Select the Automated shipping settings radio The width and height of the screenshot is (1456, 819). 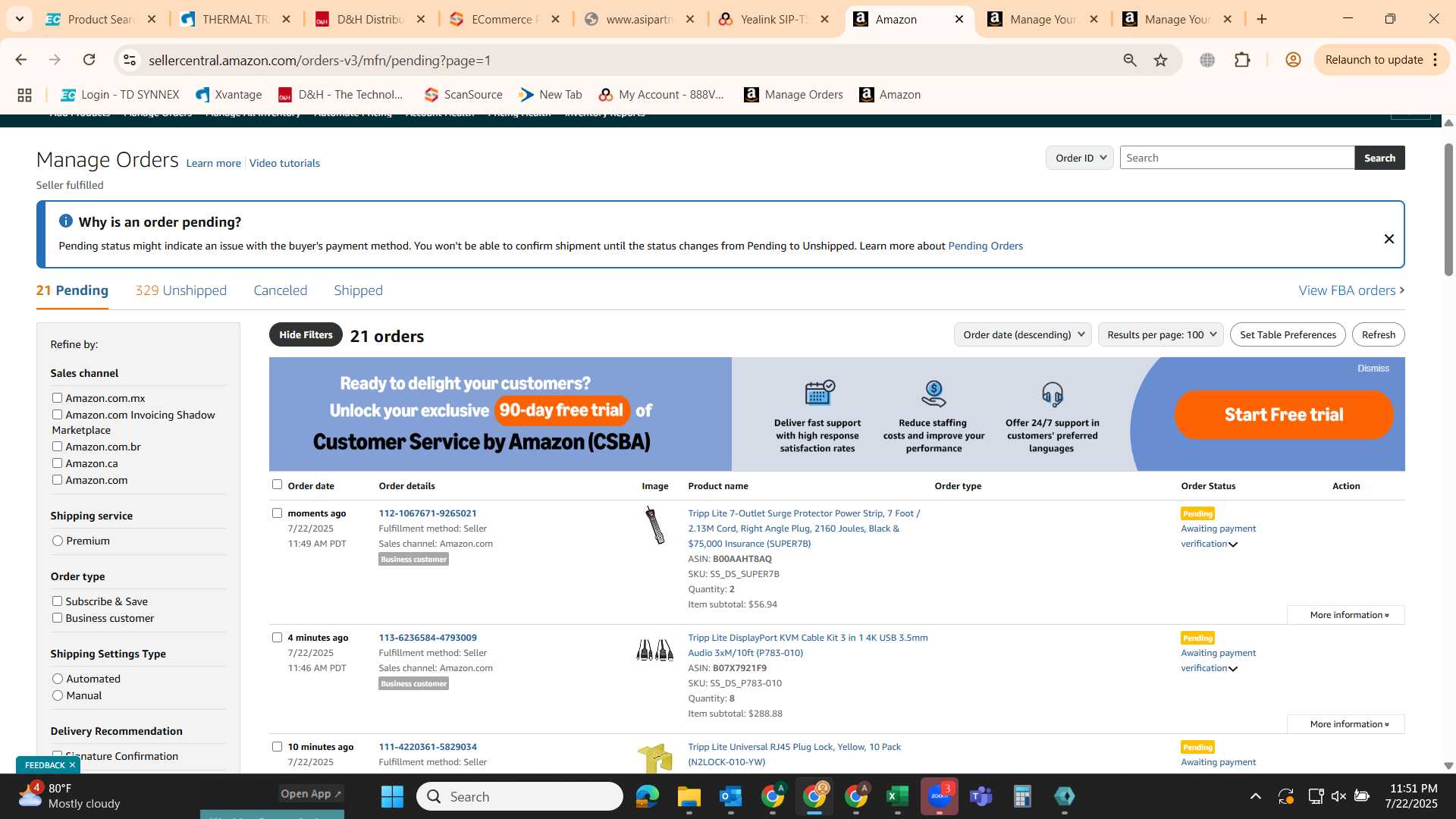(x=58, y=679)
